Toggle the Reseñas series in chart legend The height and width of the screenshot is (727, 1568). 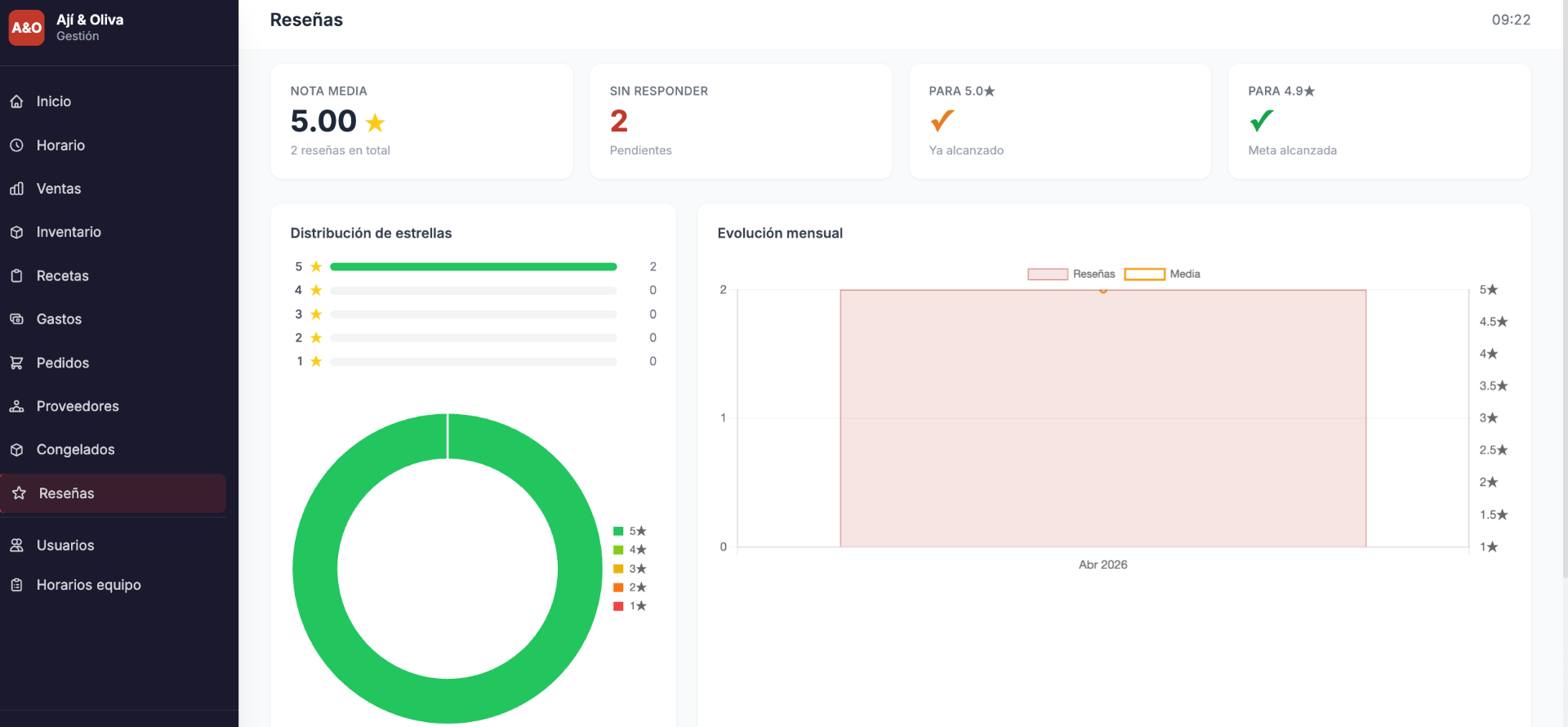tap(1071, 274)
